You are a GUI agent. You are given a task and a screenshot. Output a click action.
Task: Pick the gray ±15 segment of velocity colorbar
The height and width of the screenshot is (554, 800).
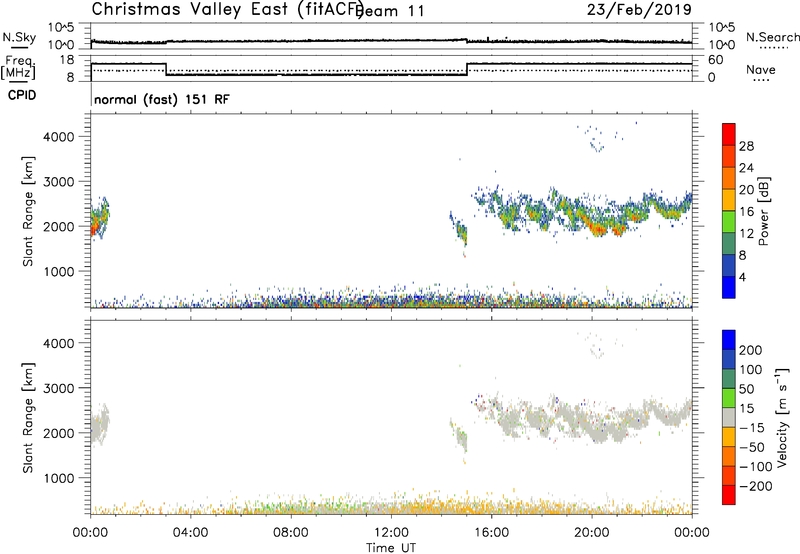729,418
